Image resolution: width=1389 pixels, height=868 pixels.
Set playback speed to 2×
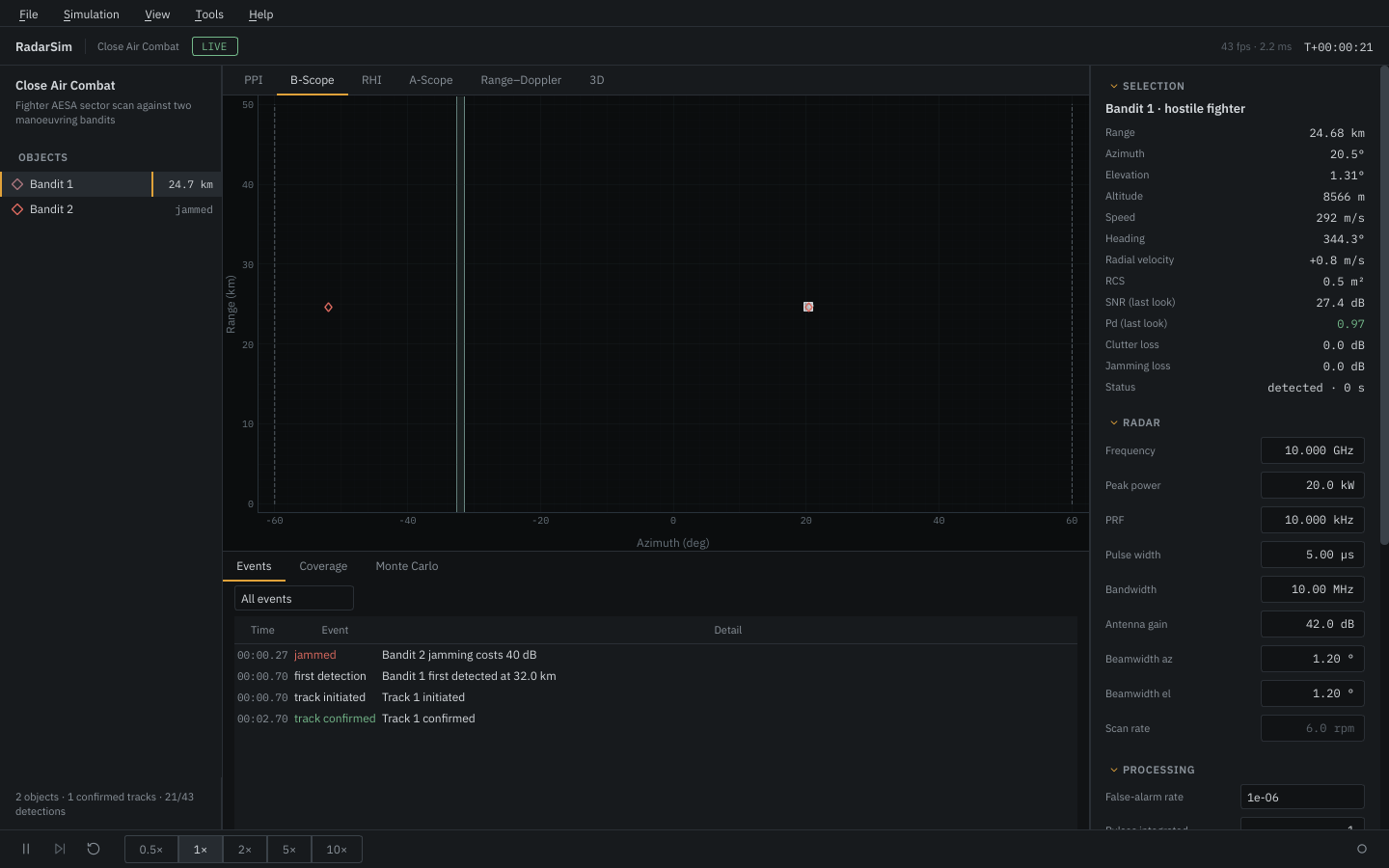[245, 850]
